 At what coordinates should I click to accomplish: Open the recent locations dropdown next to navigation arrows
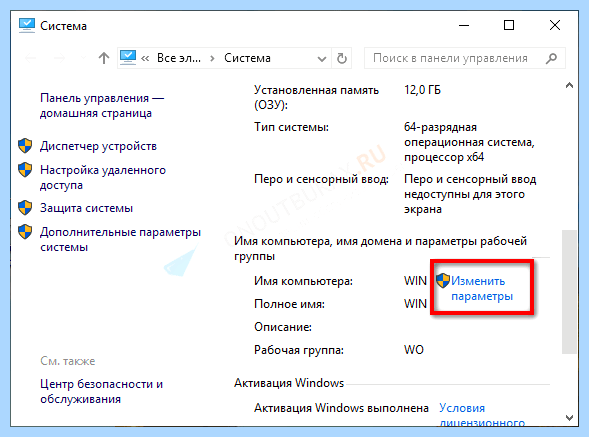[83, 58]
